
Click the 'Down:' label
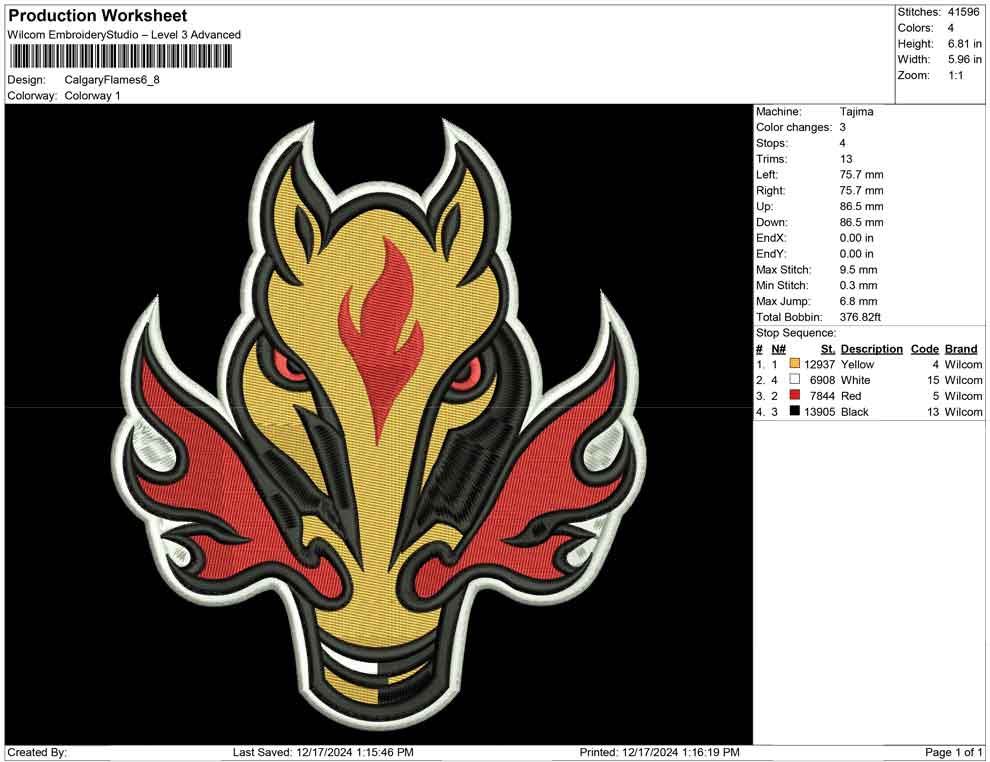pos(772,222)
